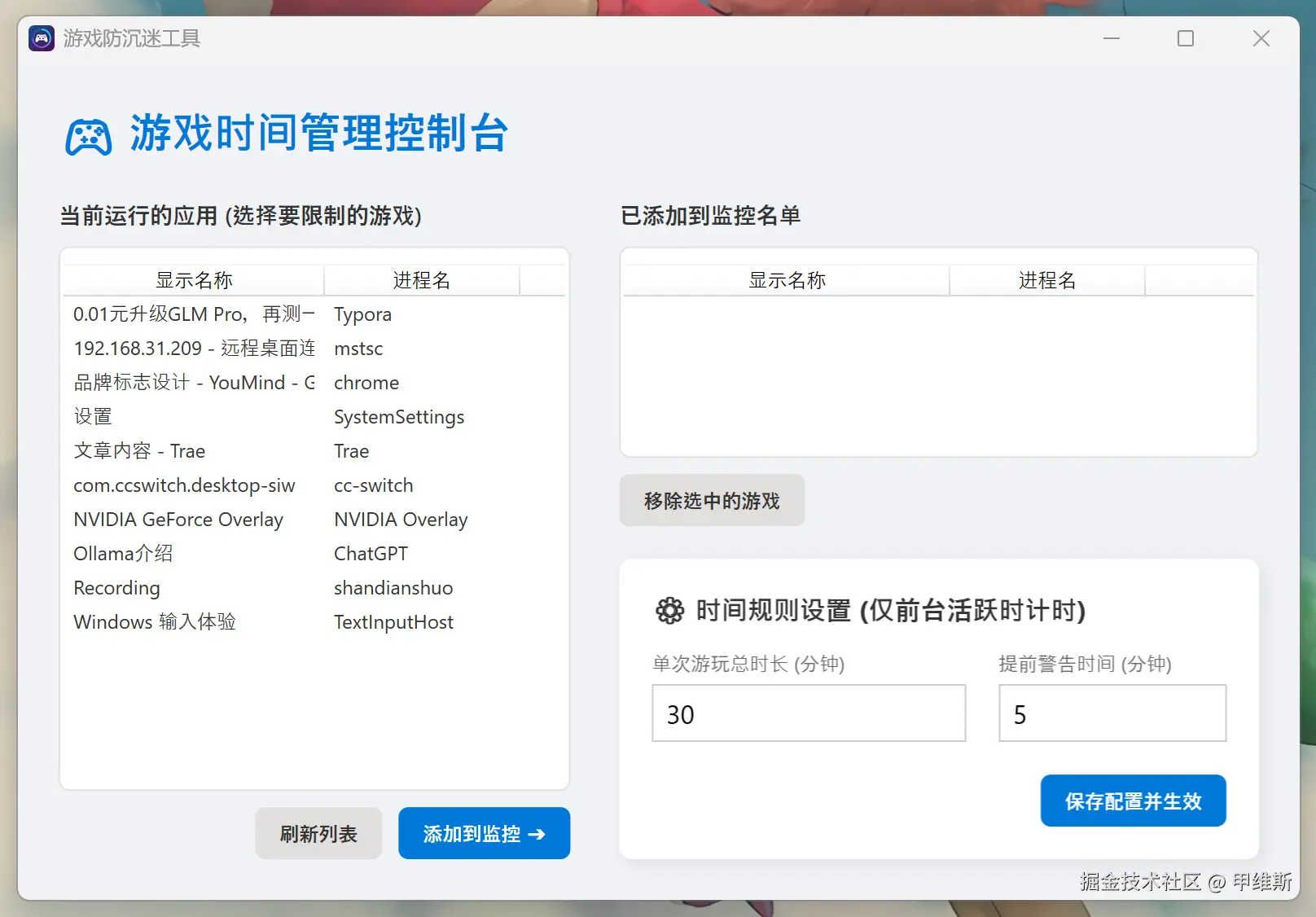
Task: Select the ChatGPT process row
Action: tap(314, 554)
